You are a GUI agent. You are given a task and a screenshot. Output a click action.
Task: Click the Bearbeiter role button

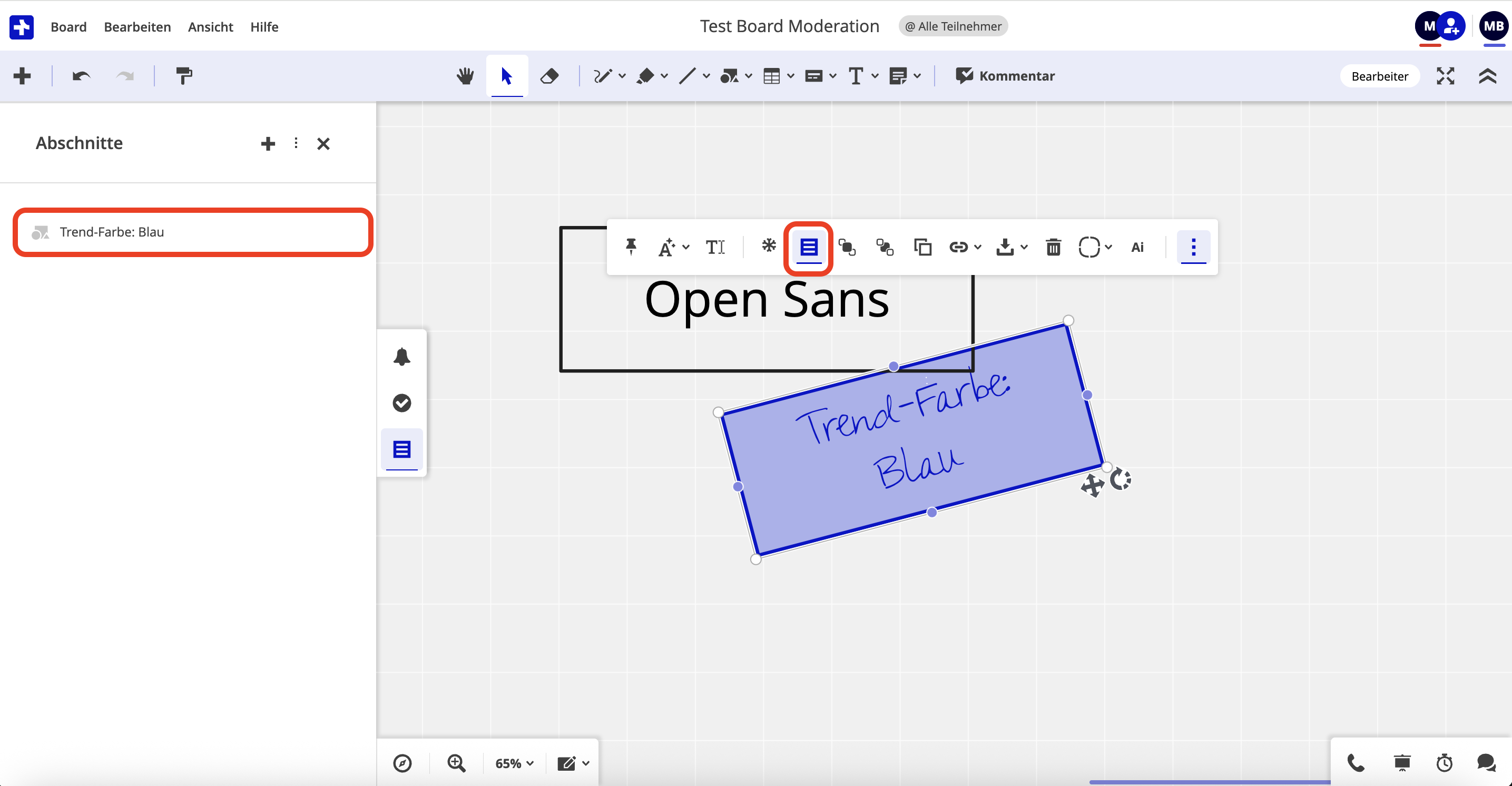(1379, 76)
